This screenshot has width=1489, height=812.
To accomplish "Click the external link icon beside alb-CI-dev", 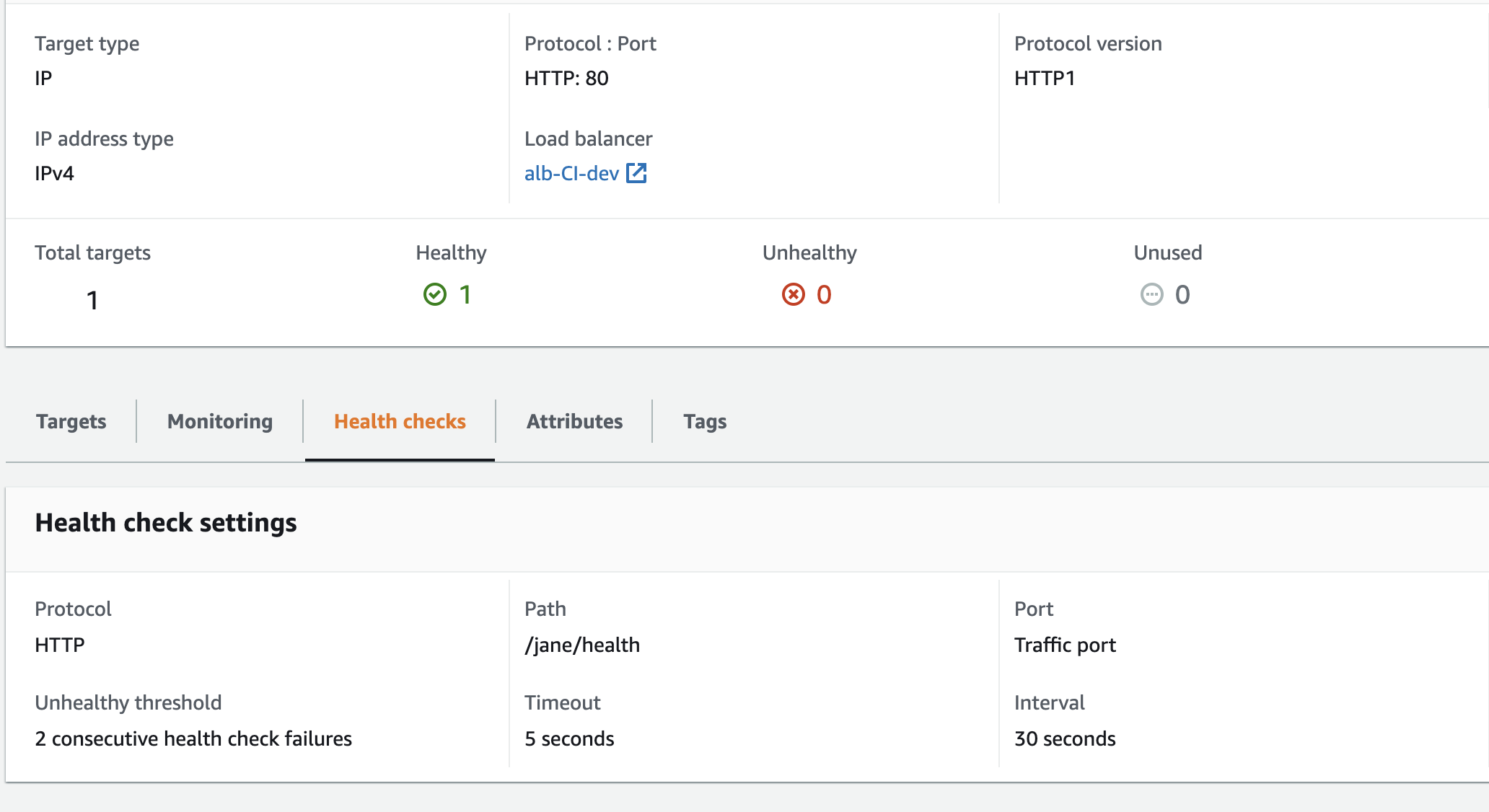I will 636,173.
